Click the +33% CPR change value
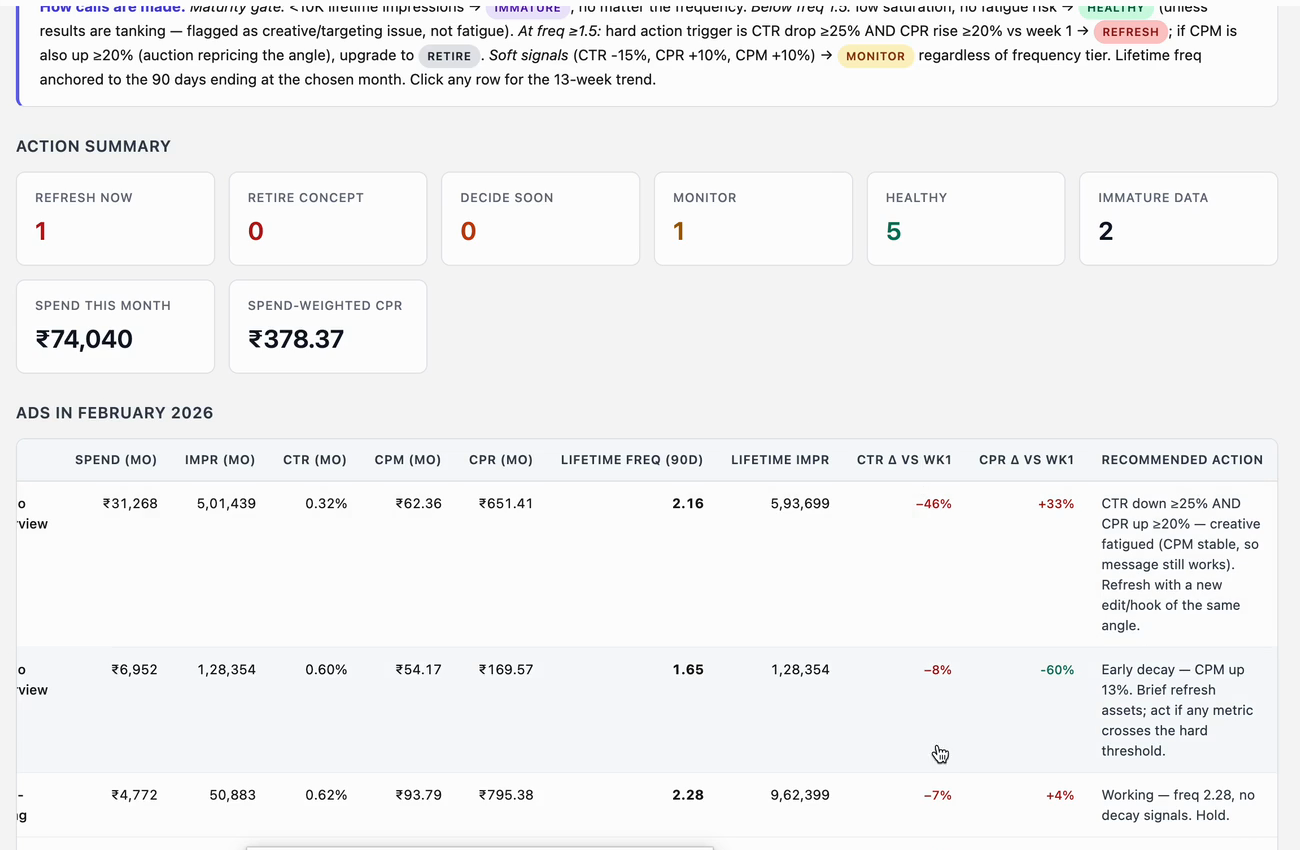Image resolution: width=1300 pixels, height=850 pixels. click(x=1056, y=504)
